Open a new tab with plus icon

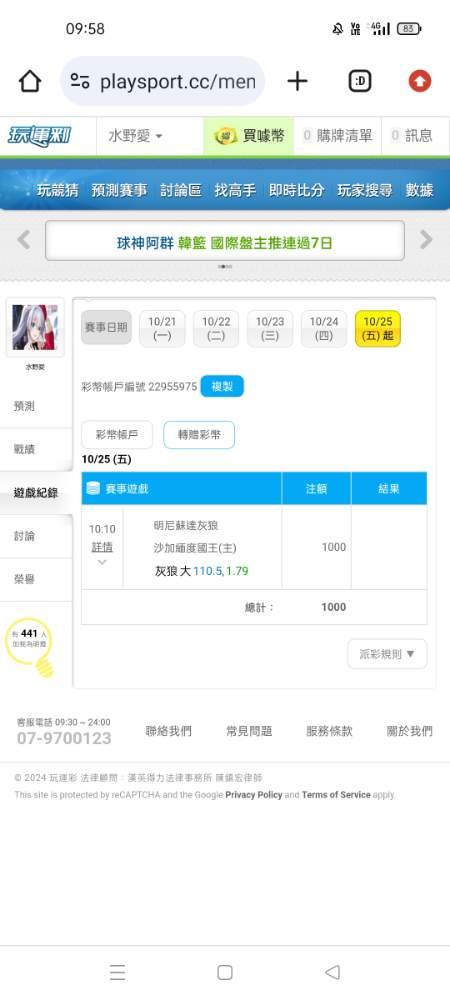click(x=297, y=81)
